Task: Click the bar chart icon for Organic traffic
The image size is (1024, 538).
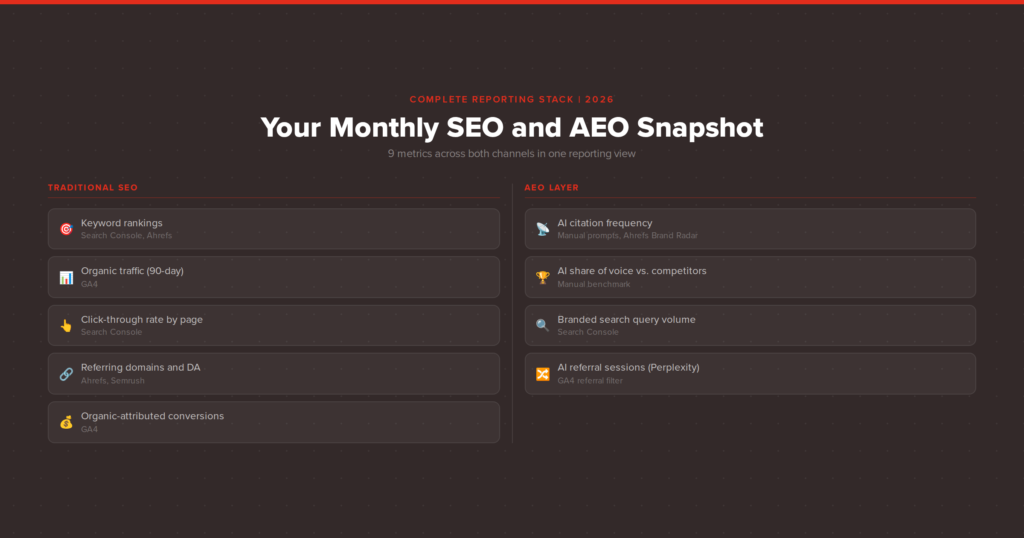Action: 66,277
